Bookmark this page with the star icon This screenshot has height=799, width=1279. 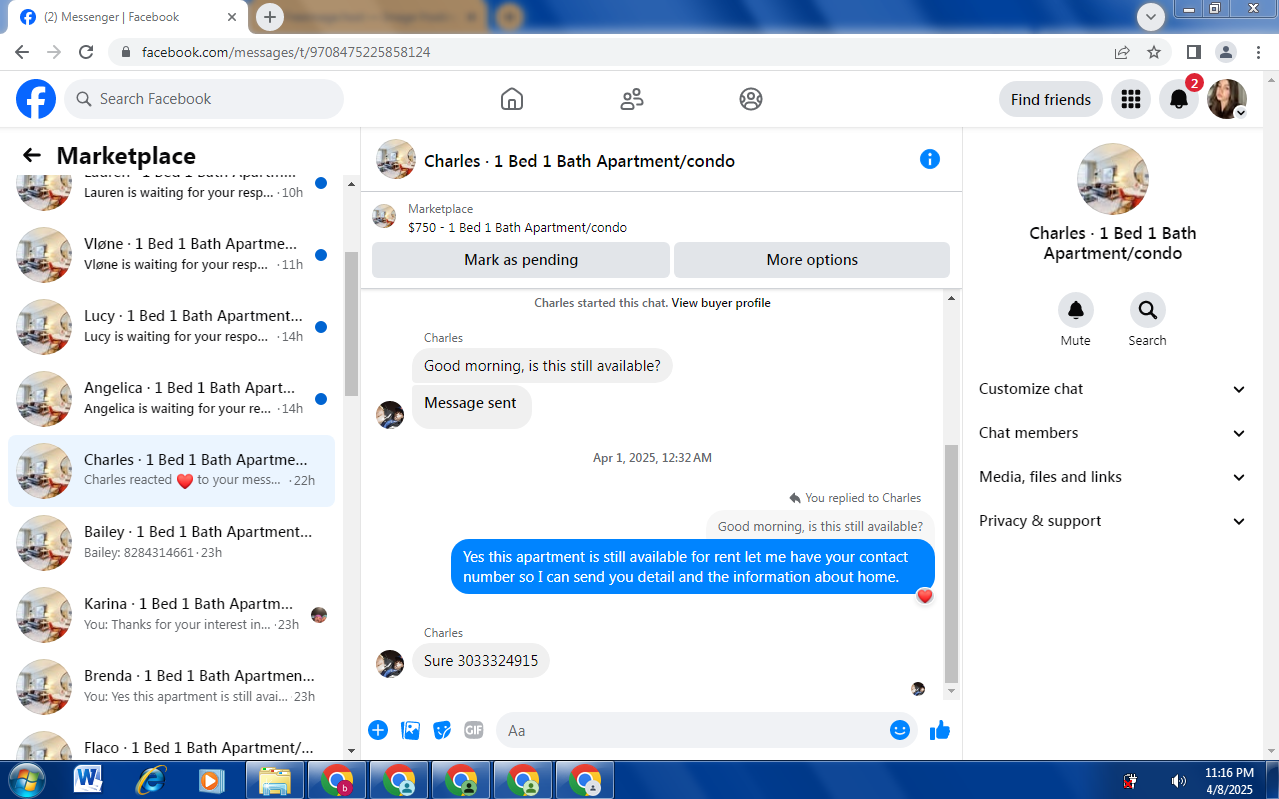pyautogui.click(x=1154, y=52)
